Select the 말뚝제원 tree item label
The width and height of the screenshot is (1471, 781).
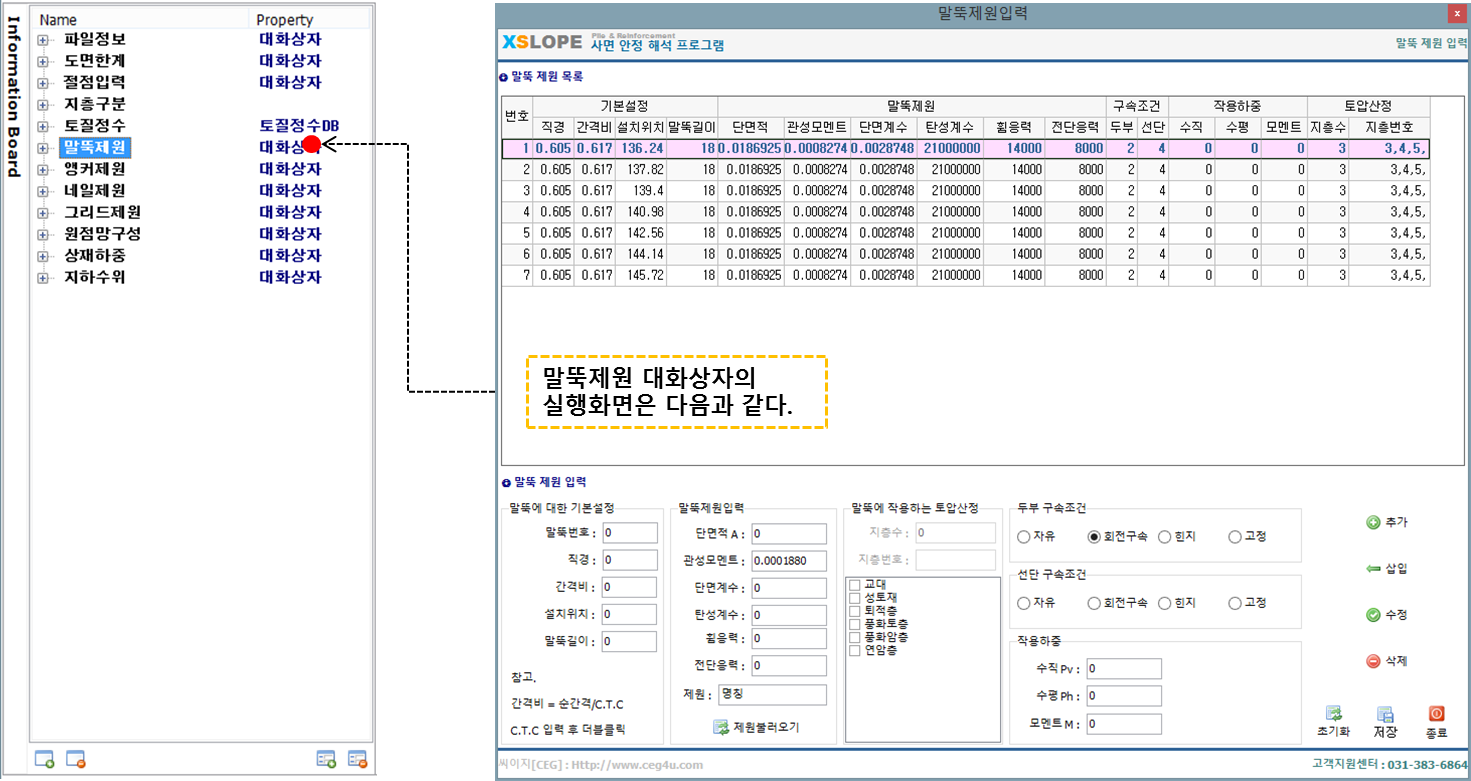click(x=94, y=148)
